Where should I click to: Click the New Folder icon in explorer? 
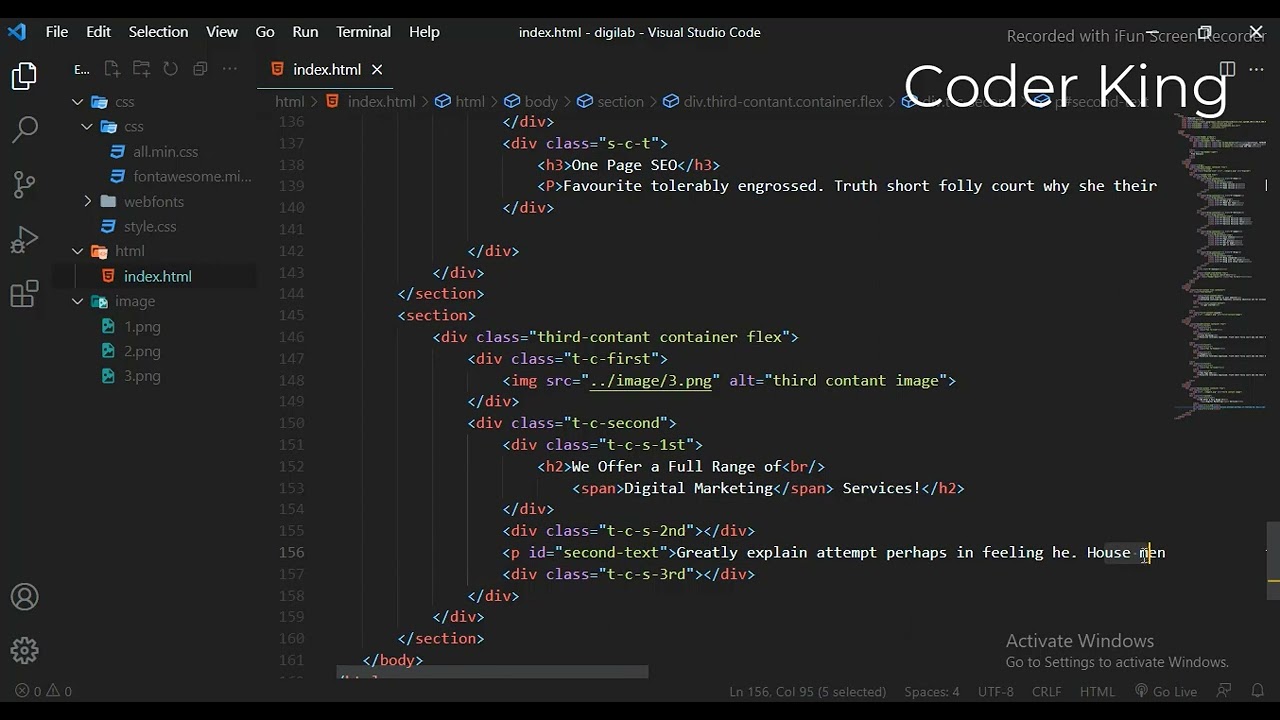click(141, 69)
